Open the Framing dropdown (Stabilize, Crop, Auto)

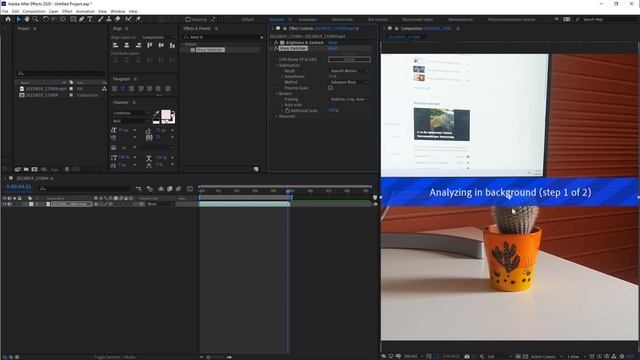click(x=349, y=99)
